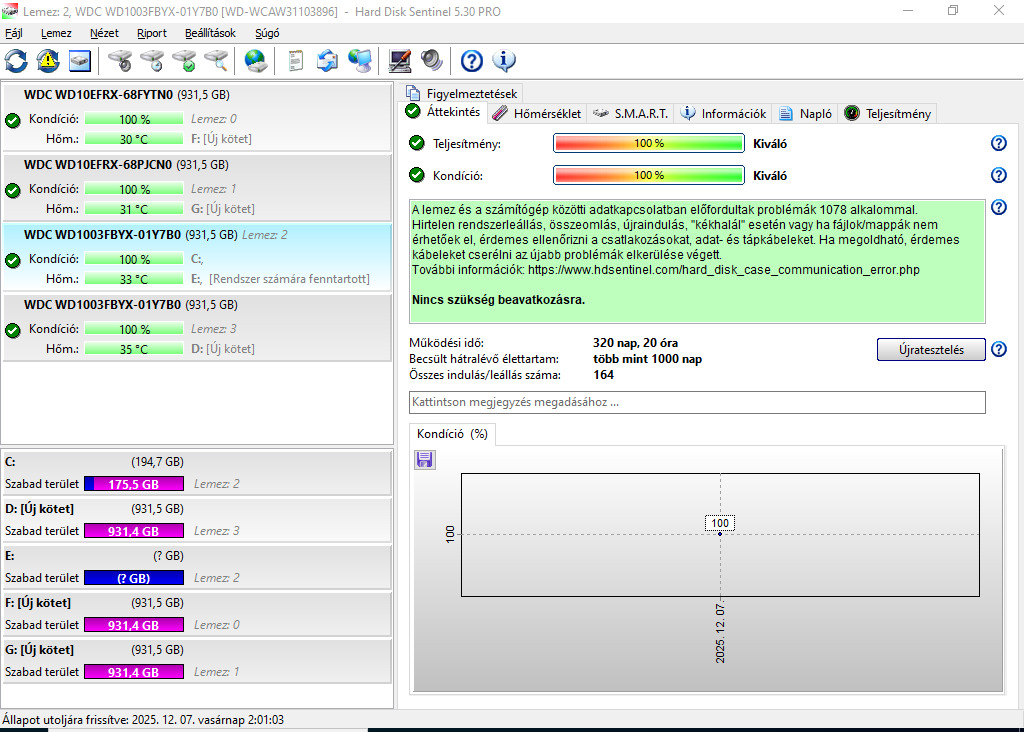The height and width of the screenshot is (732, 1024).
Task: Open the Riport menu
Action: tap(152, 33)
